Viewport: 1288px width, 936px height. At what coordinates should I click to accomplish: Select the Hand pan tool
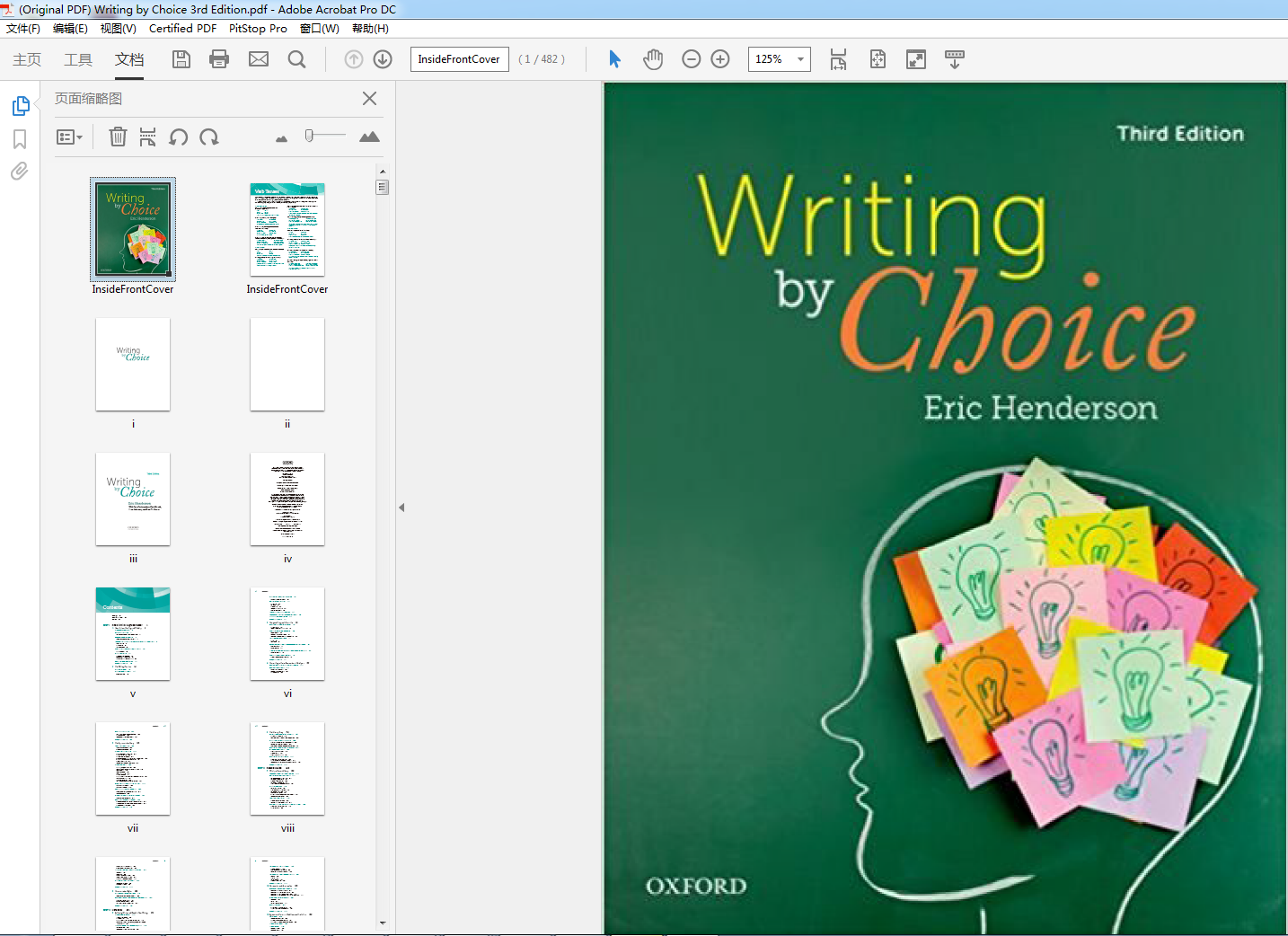pyautogui.click(x=653, y=59)
